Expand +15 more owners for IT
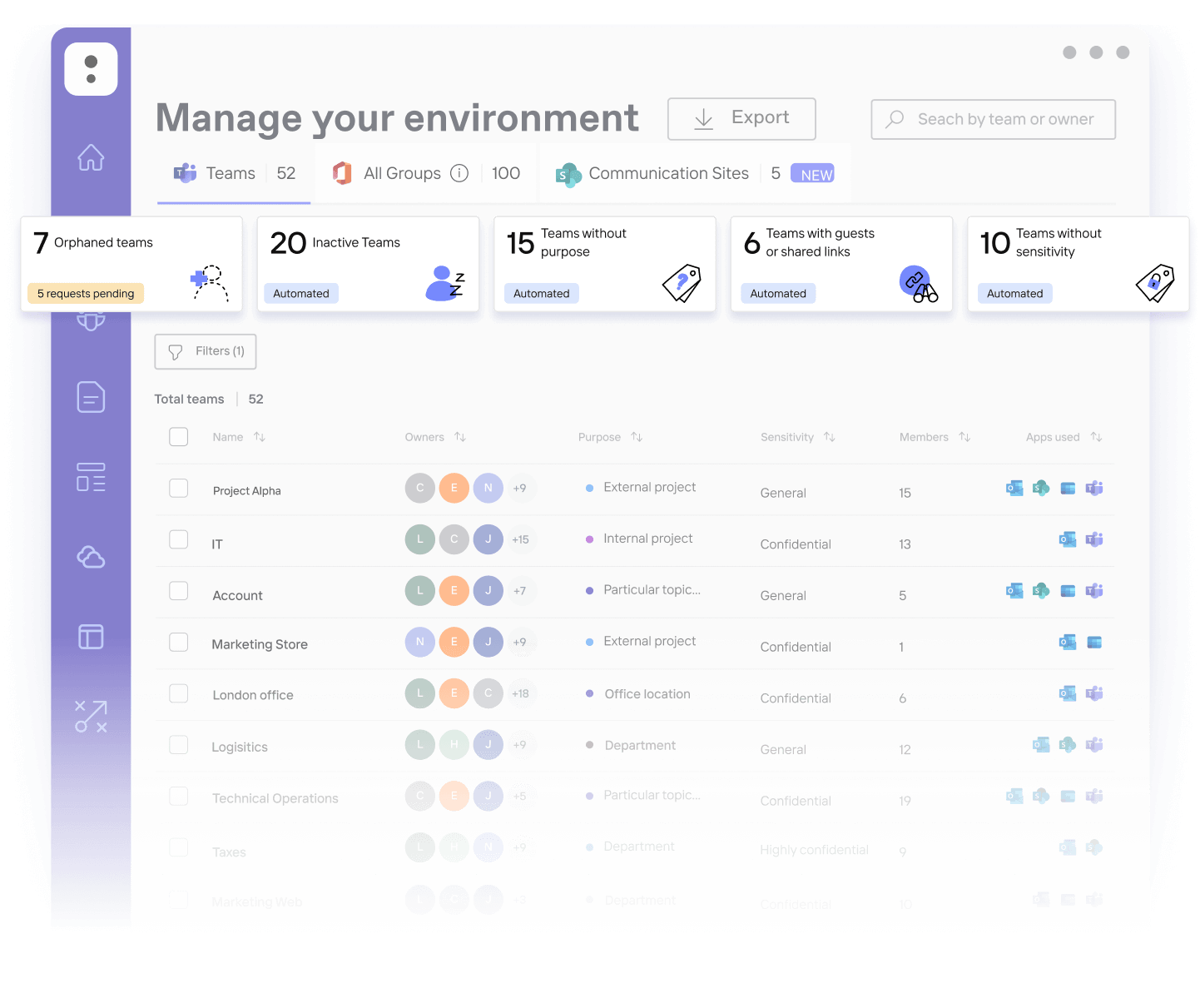The image size is (1200, 1008). point(520,539)
